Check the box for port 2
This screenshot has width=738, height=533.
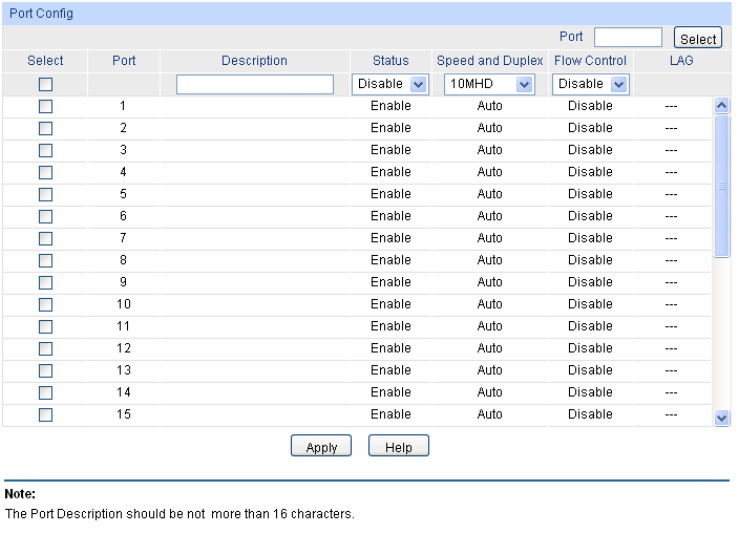point(46,129)
